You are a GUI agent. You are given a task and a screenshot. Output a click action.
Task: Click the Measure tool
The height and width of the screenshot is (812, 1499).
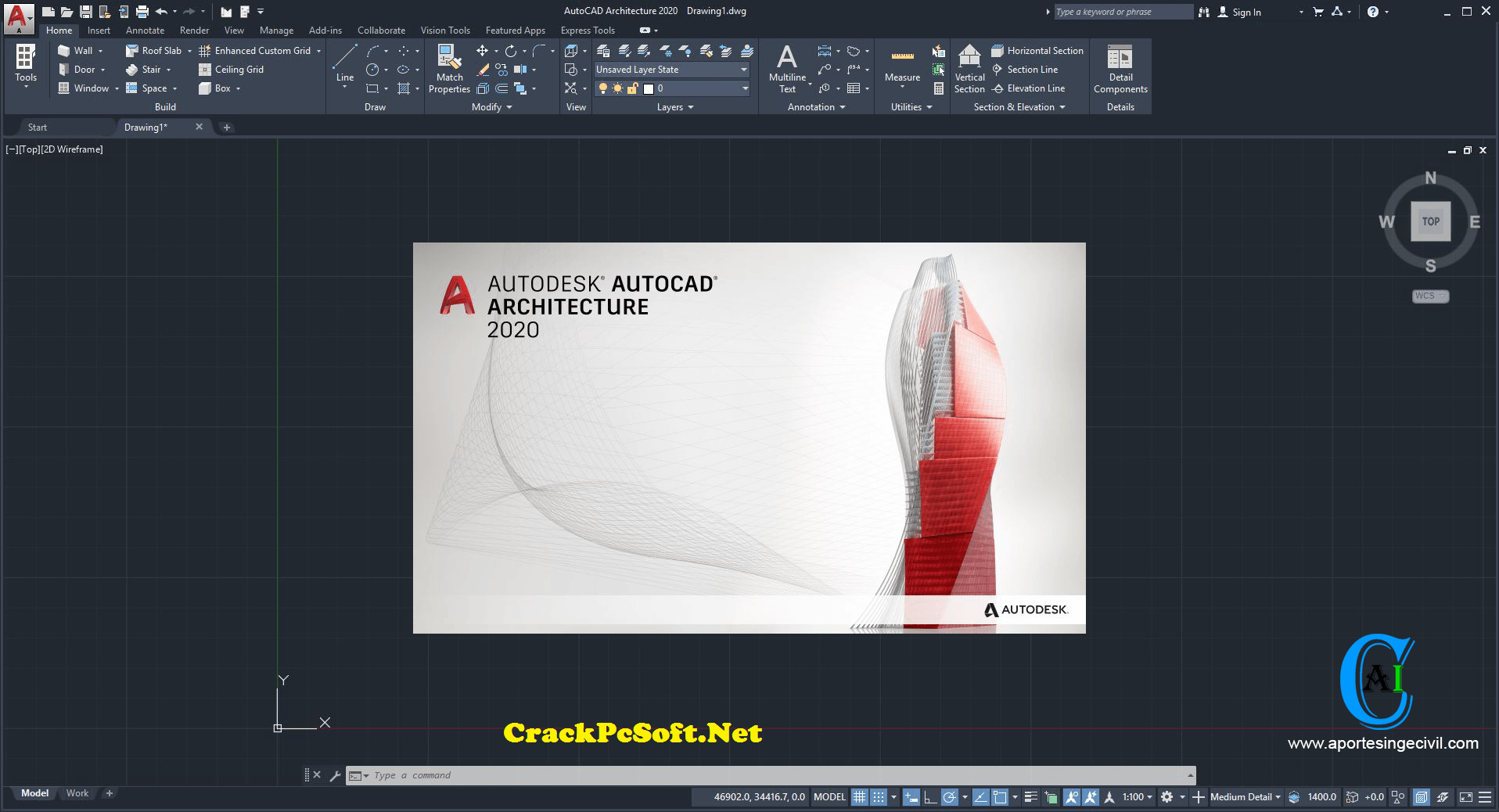pyautogui.click(x=902, y=66)
